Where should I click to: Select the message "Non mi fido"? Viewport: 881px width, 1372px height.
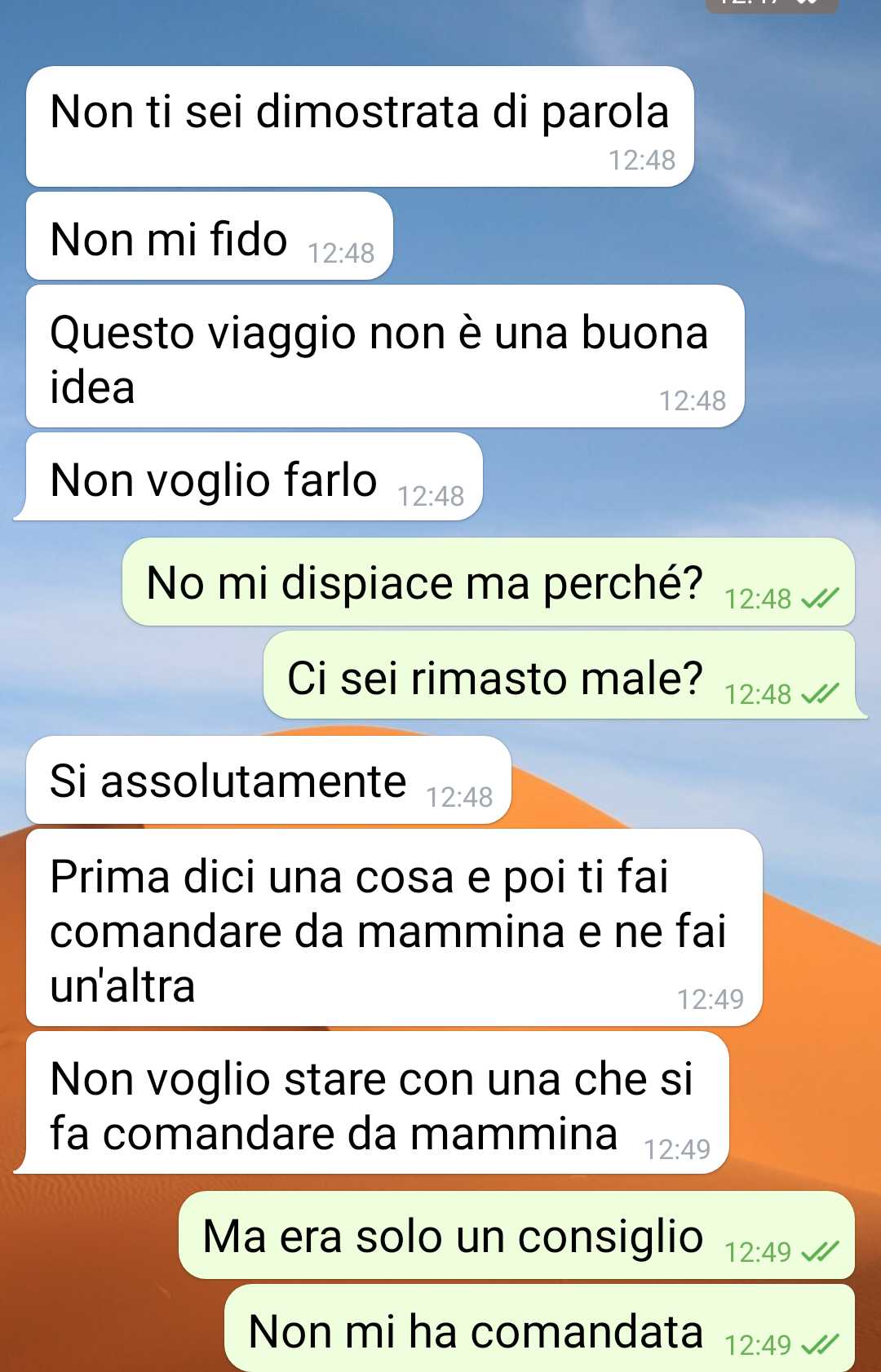point(210,236)
